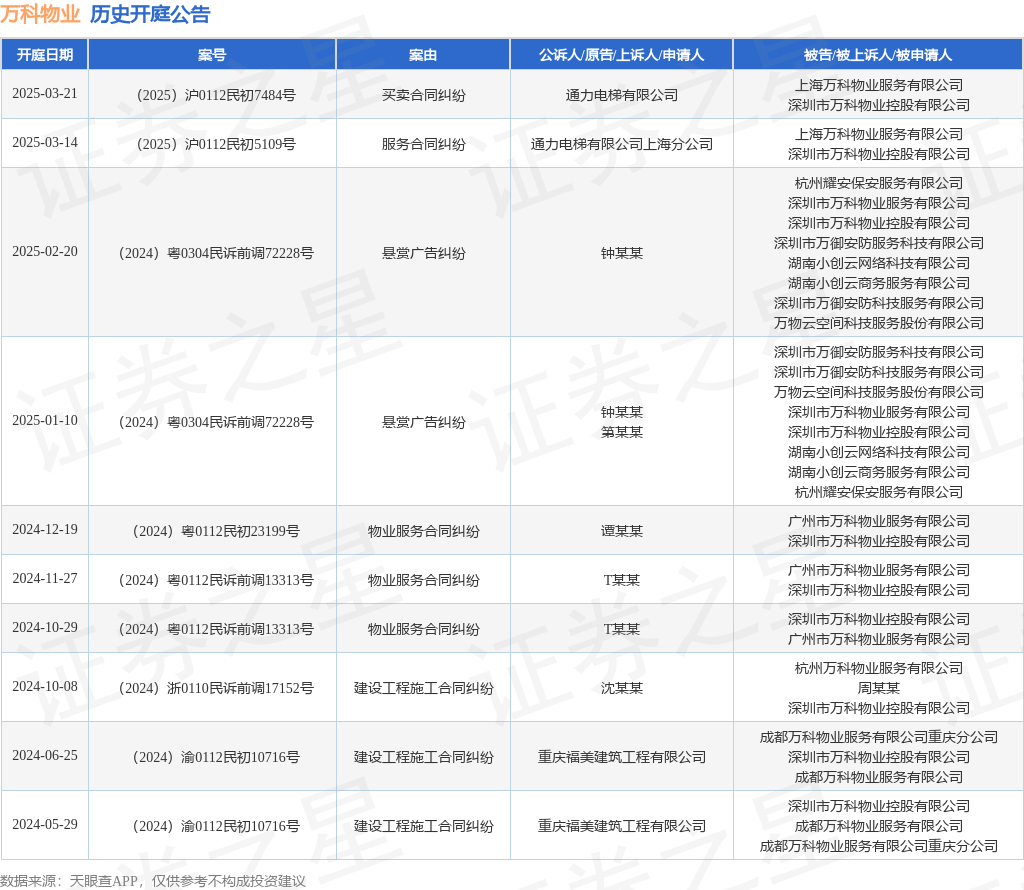This screenshot has height=890, width=1024.
Task: Select the date 2024-12-19
Action: pyautogui.click(x=44, y=530)
